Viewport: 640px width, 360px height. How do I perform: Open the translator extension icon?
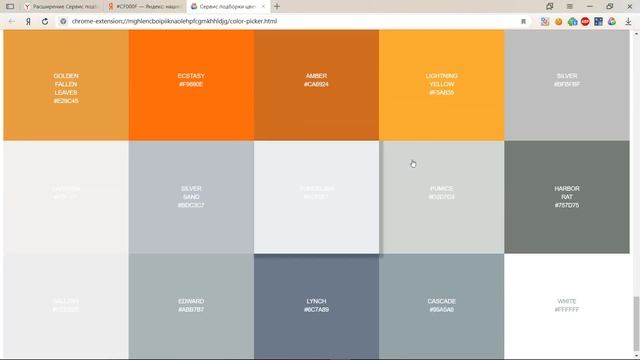[545, 22]
